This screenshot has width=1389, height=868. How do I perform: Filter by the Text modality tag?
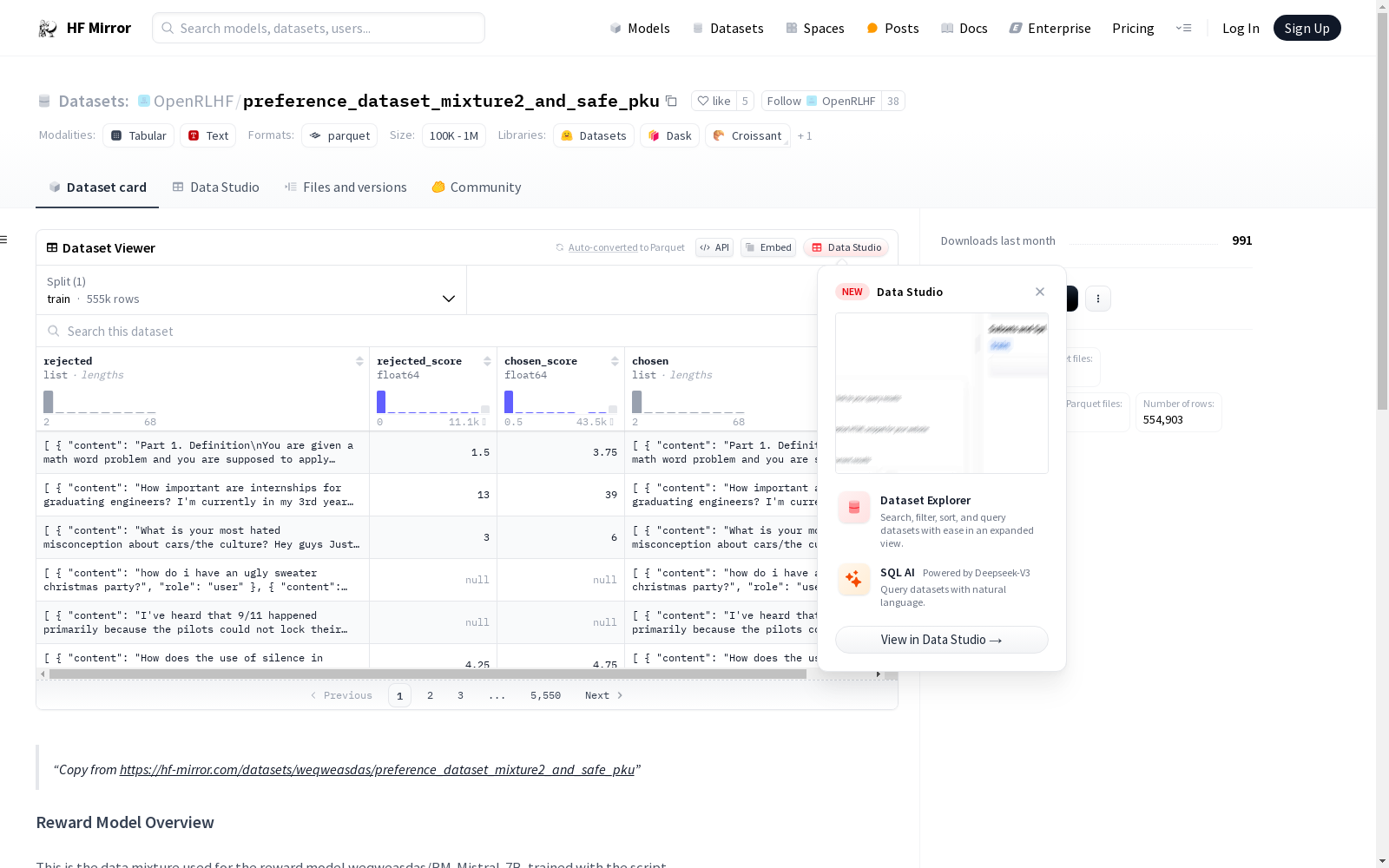tap(208, 135)
